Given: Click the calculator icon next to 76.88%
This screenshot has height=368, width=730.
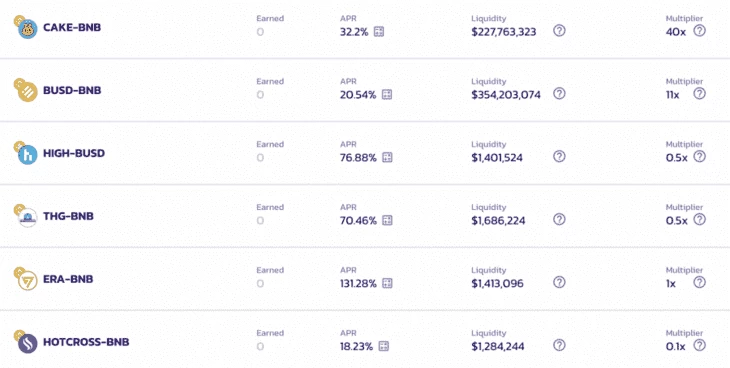Looking at the screenshot, I should coord(387,157).
